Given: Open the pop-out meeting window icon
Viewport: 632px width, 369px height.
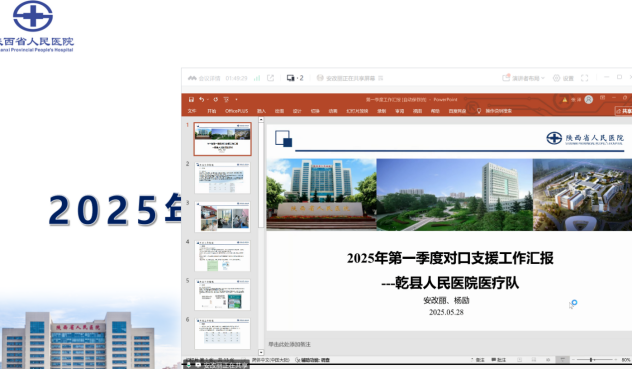Looking at the screenshot, I should tap(270, 78).
